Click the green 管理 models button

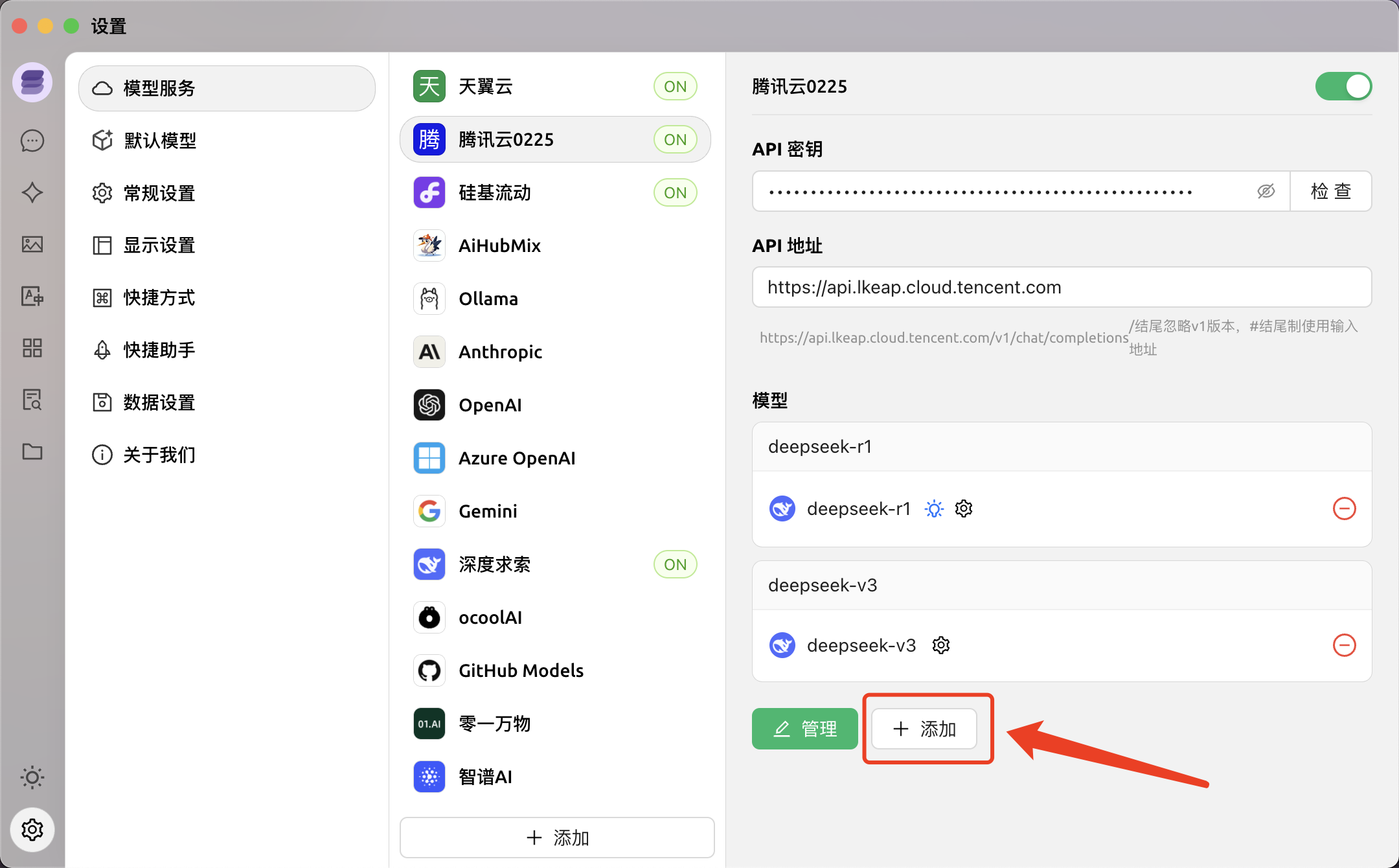point(805,729)
